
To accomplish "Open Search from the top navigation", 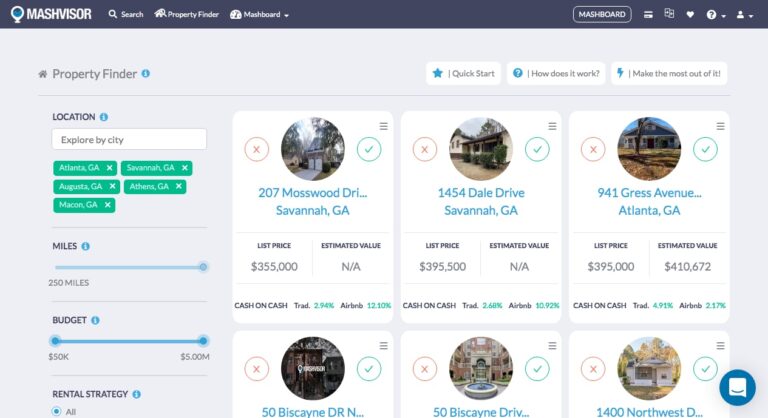I will pos(126,15).
